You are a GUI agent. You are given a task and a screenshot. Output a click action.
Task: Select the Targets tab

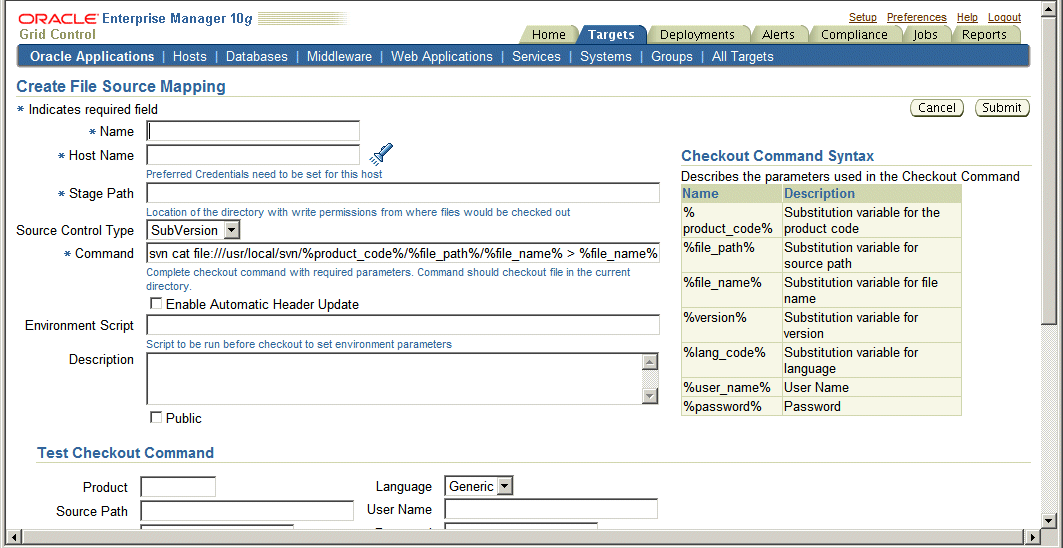(611, 35)
